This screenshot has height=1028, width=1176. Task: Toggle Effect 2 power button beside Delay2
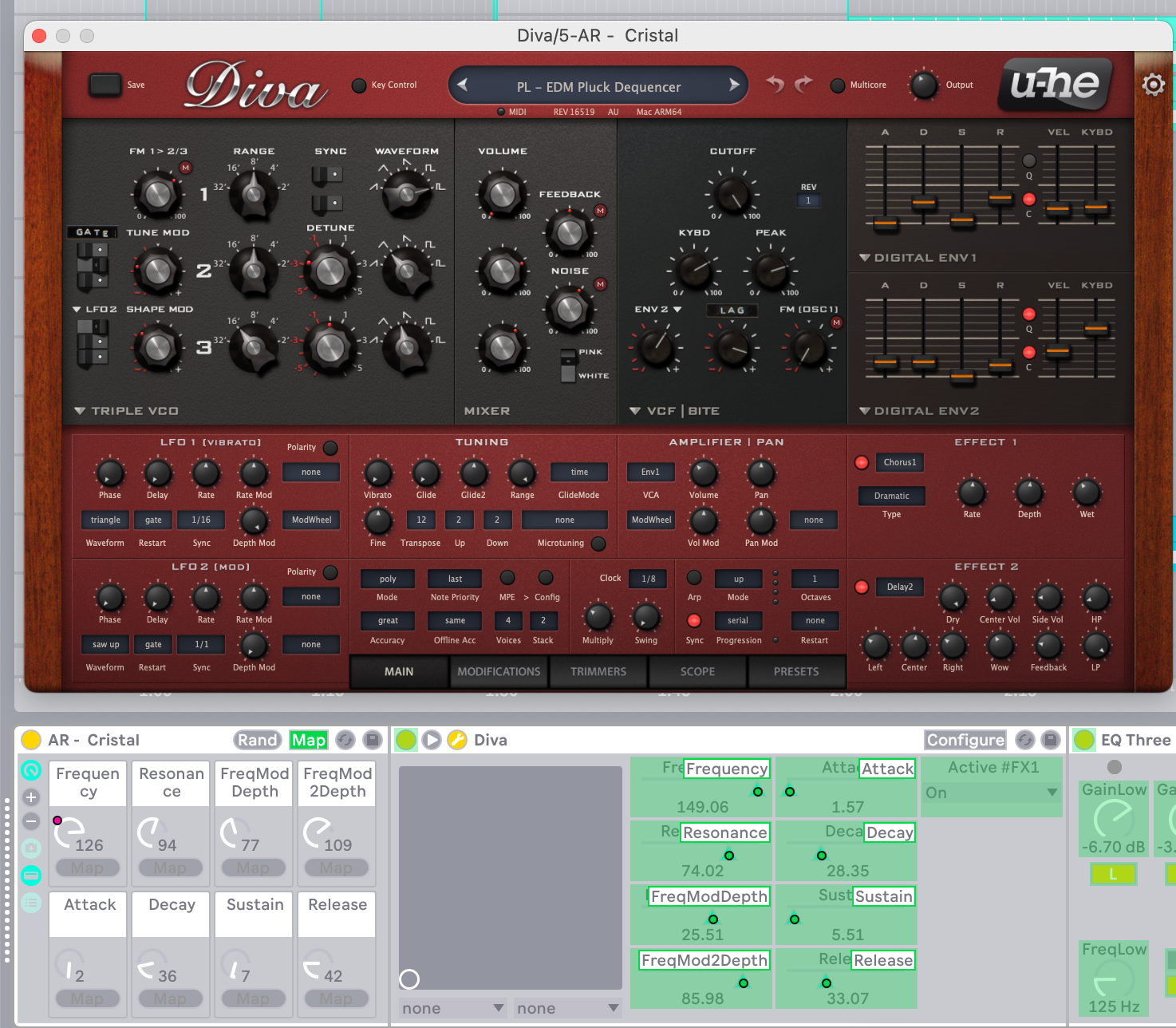[862, 587]
